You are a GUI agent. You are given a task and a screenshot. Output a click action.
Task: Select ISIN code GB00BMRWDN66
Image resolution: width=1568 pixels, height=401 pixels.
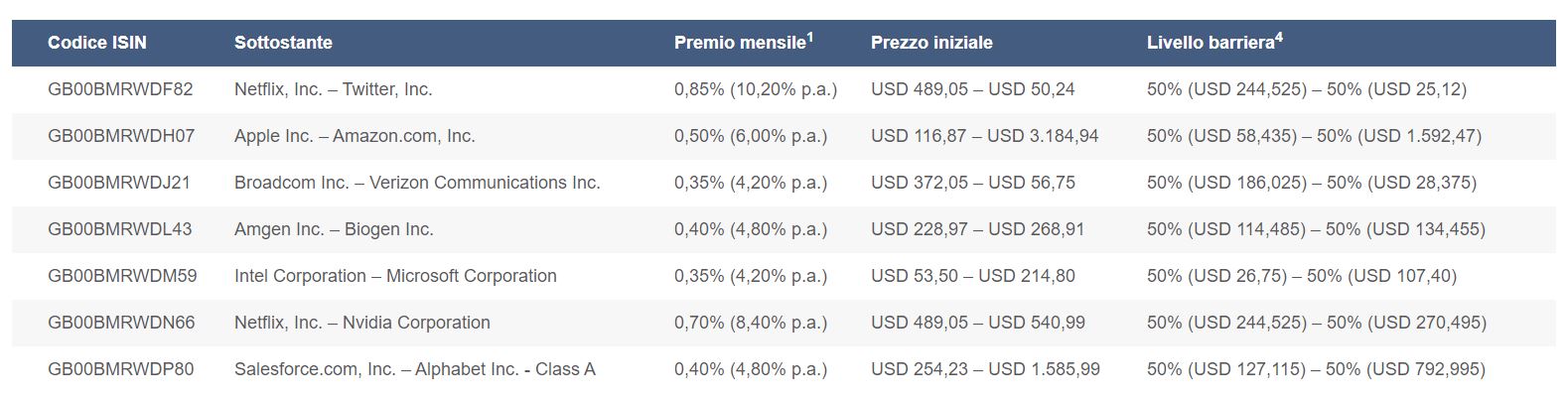point(121,323)
